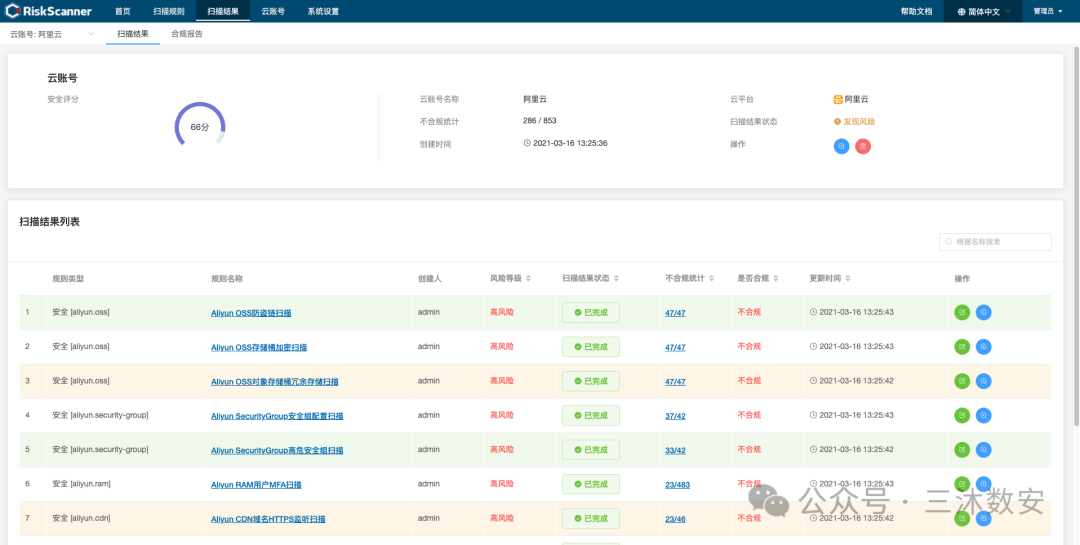Screen dimensions: 1080x545
Task: Click the creation time 2021-03-16 13:25:36
Action: pos(565,143)
